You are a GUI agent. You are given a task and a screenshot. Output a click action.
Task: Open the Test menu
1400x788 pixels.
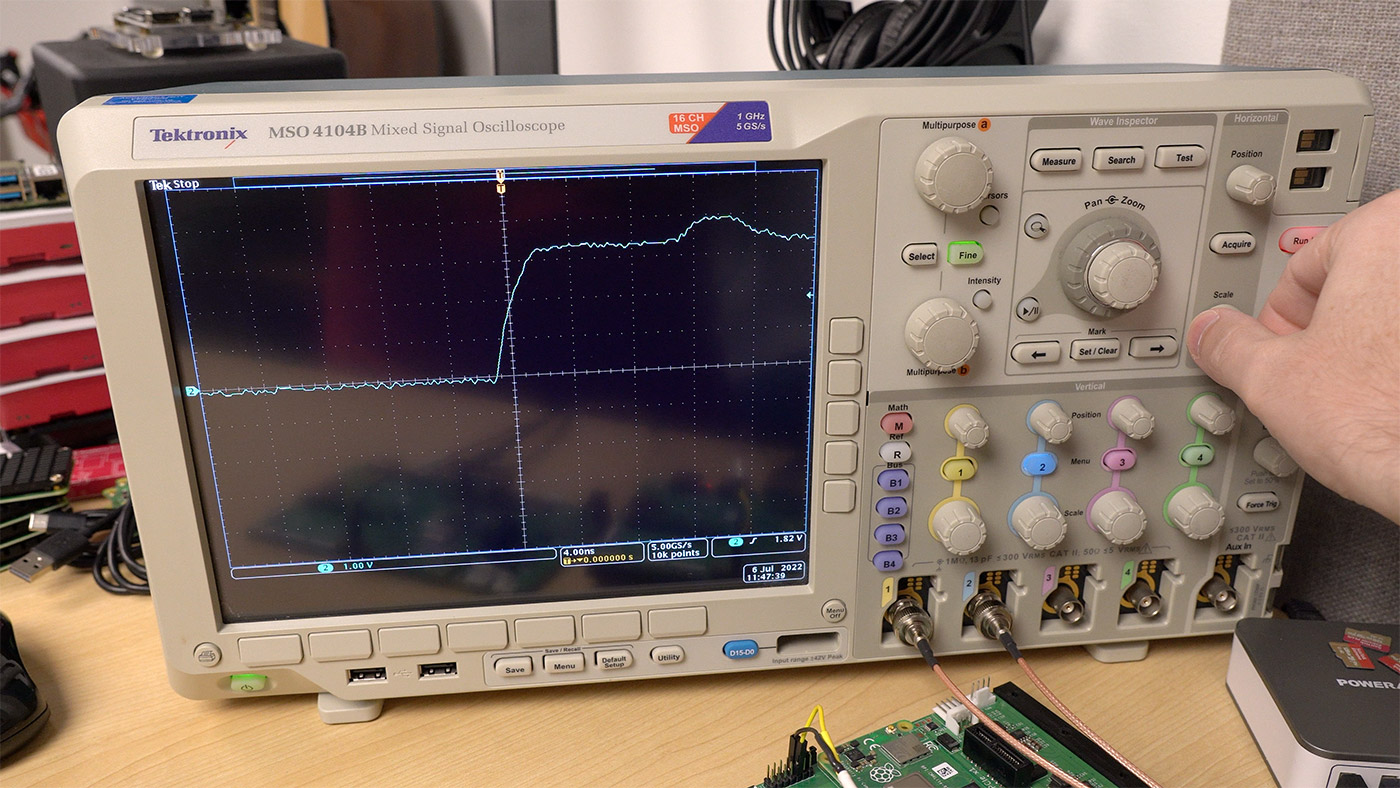click(x=1181, y=157)
